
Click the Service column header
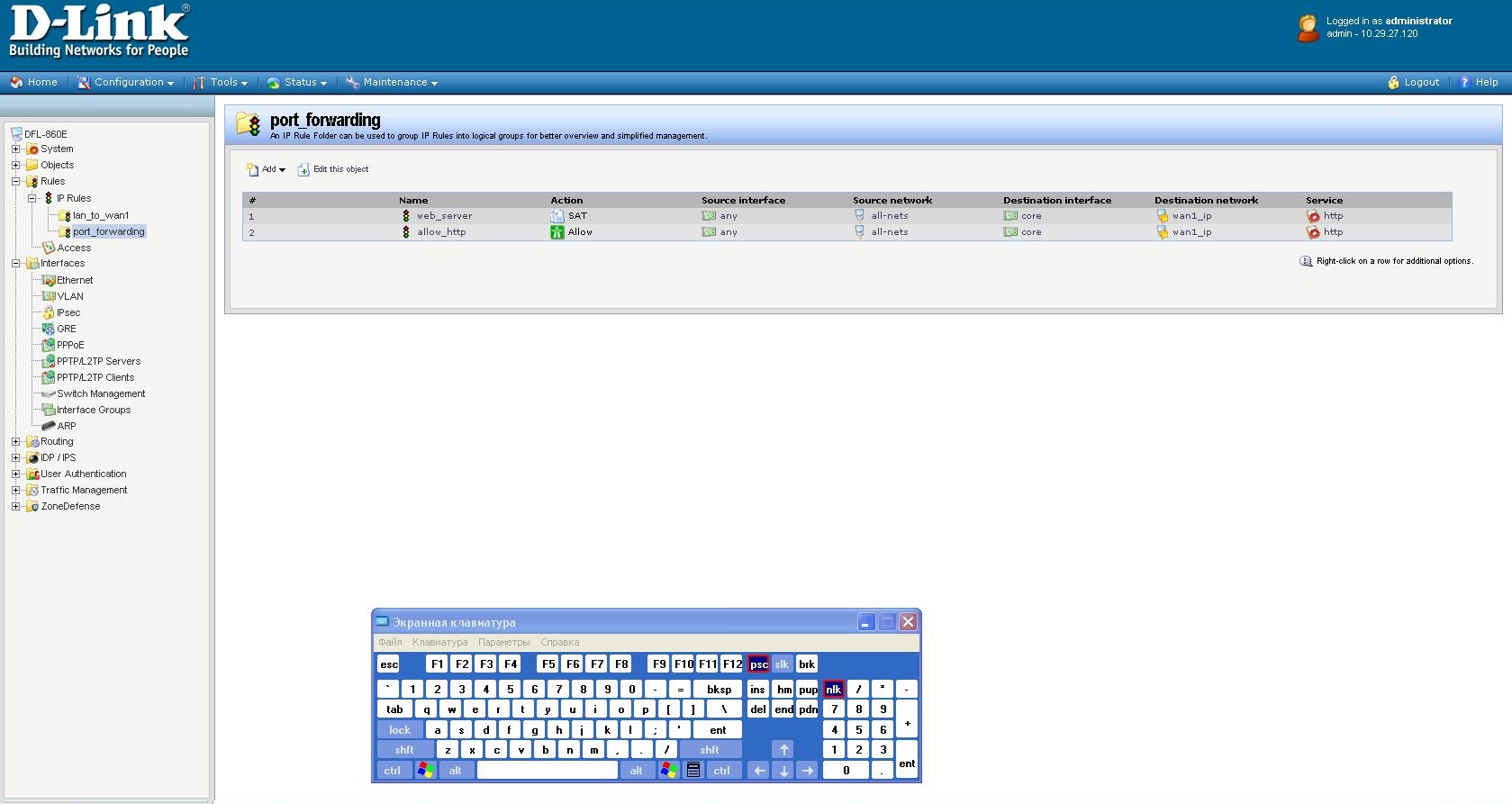coord(1324,201)
